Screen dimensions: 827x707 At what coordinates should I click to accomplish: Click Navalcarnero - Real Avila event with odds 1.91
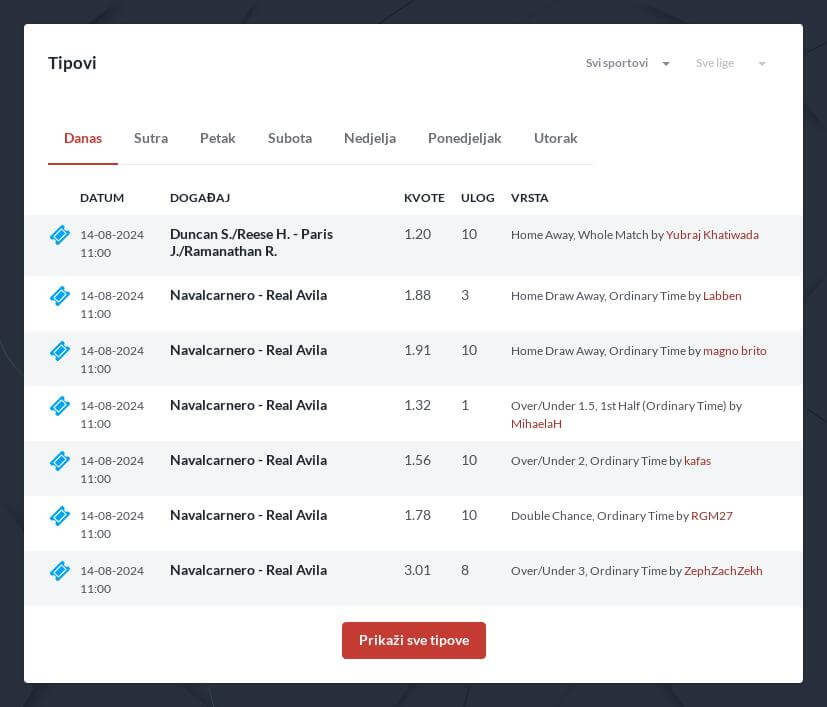pos(248,350)
